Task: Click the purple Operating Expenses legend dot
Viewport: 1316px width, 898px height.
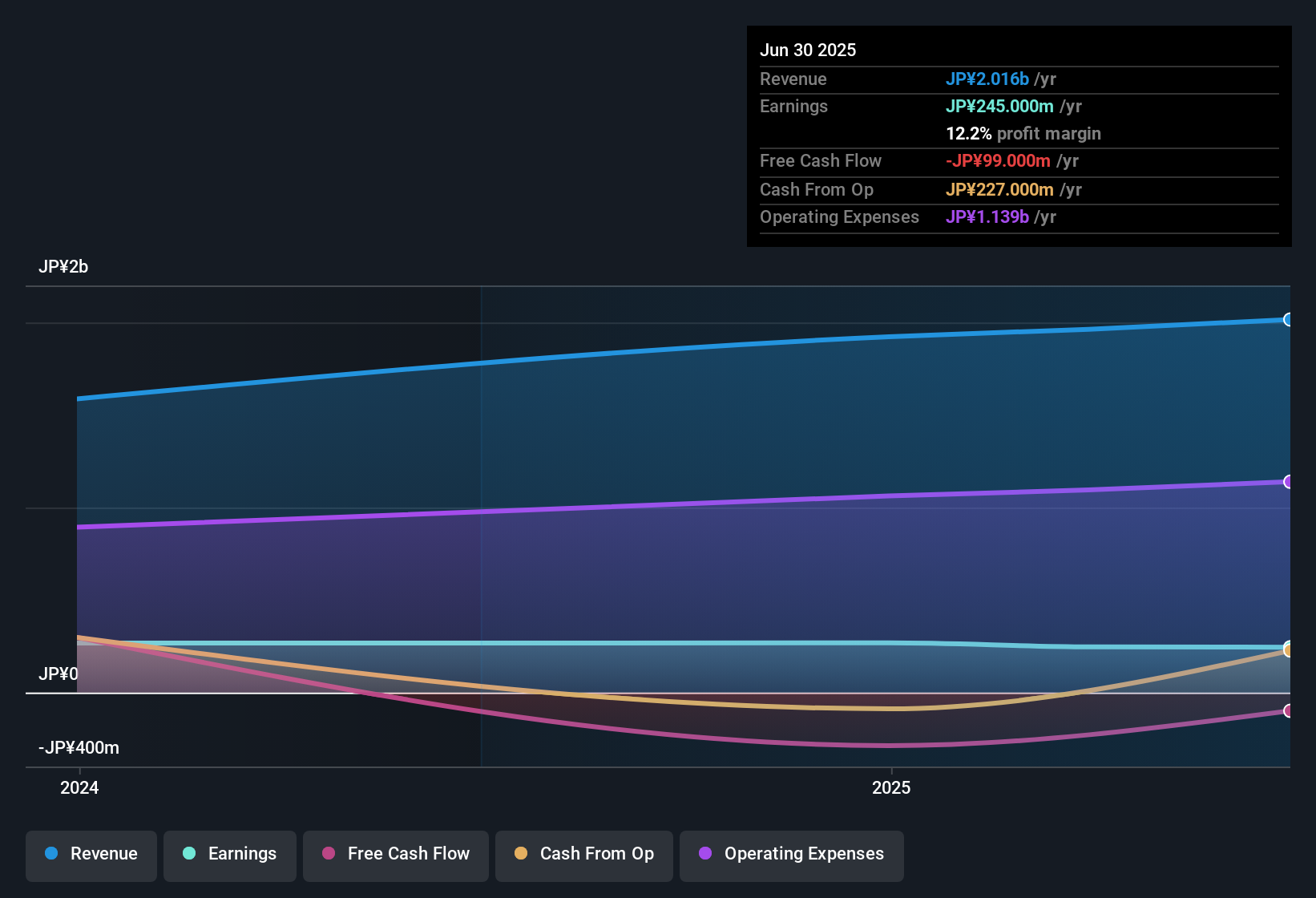Action: tap(705, 853)
